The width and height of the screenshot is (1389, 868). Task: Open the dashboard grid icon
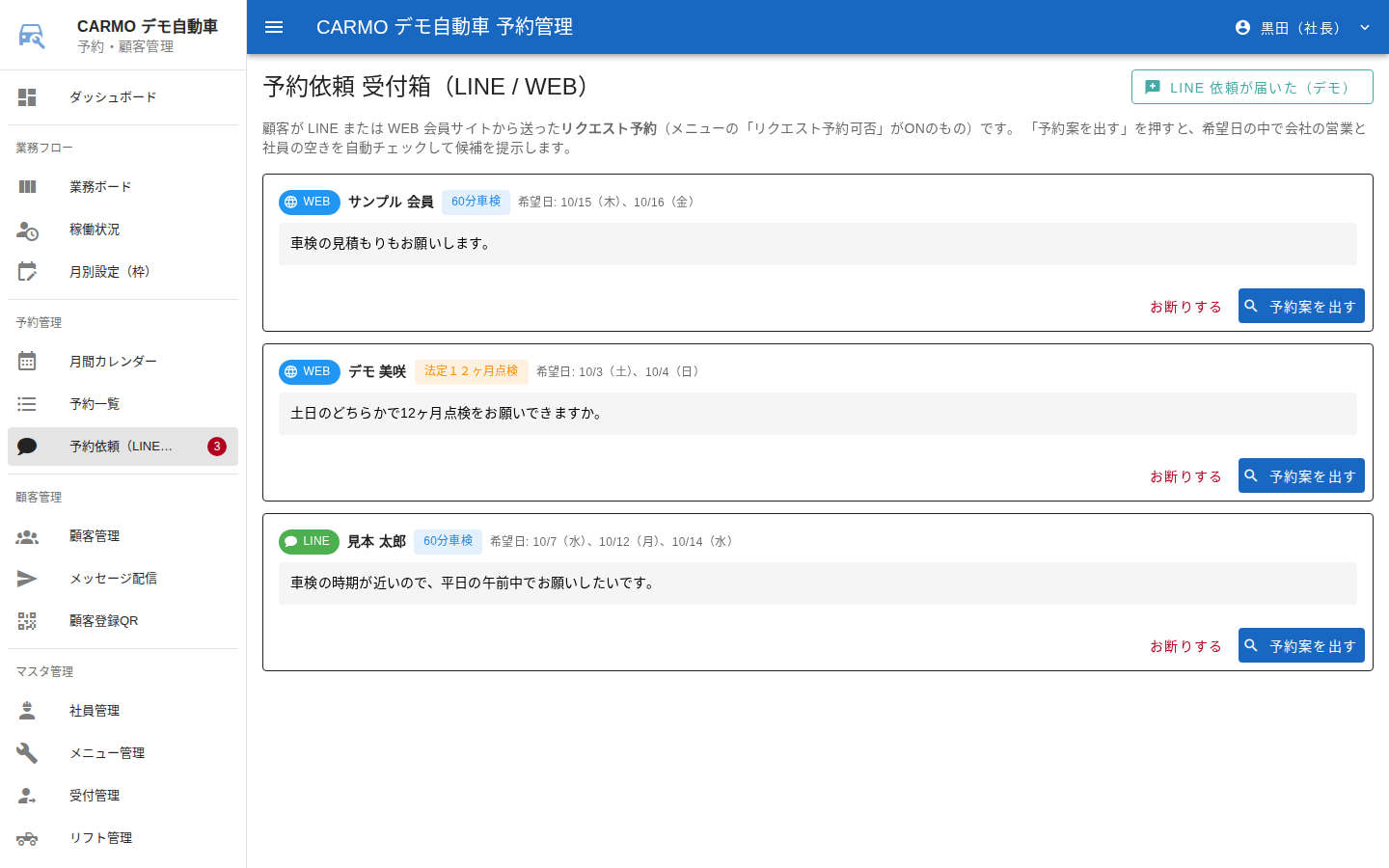(x=27, y=97)
